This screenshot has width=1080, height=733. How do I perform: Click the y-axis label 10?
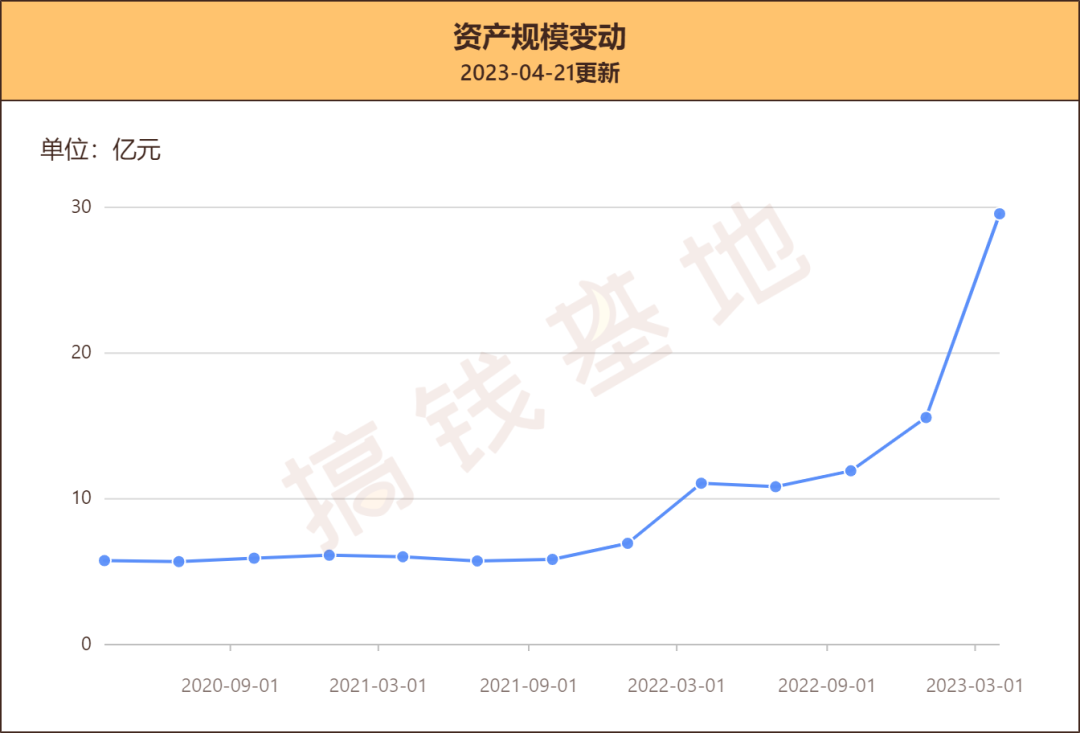click(x=81, y=498)
